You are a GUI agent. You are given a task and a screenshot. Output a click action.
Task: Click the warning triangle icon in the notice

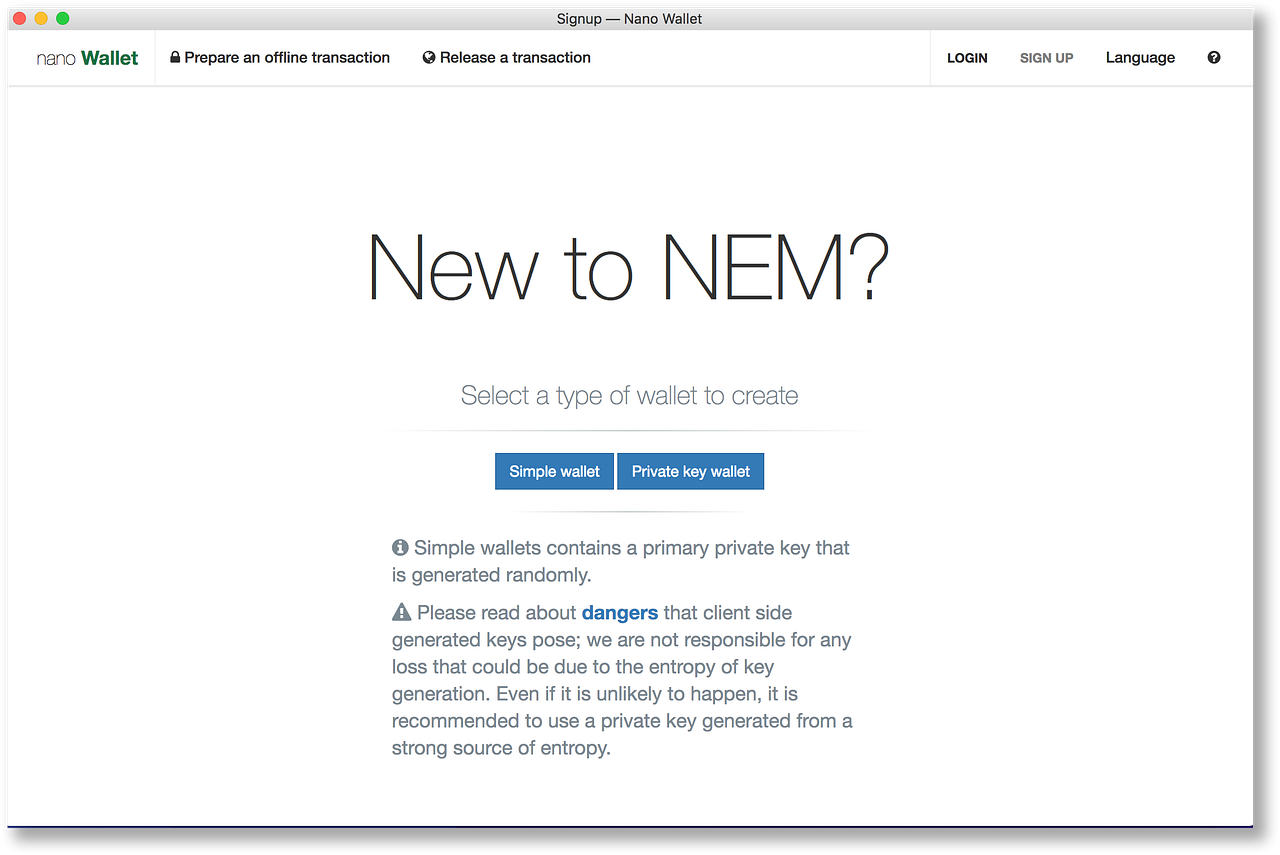click(x=399, y=611)
